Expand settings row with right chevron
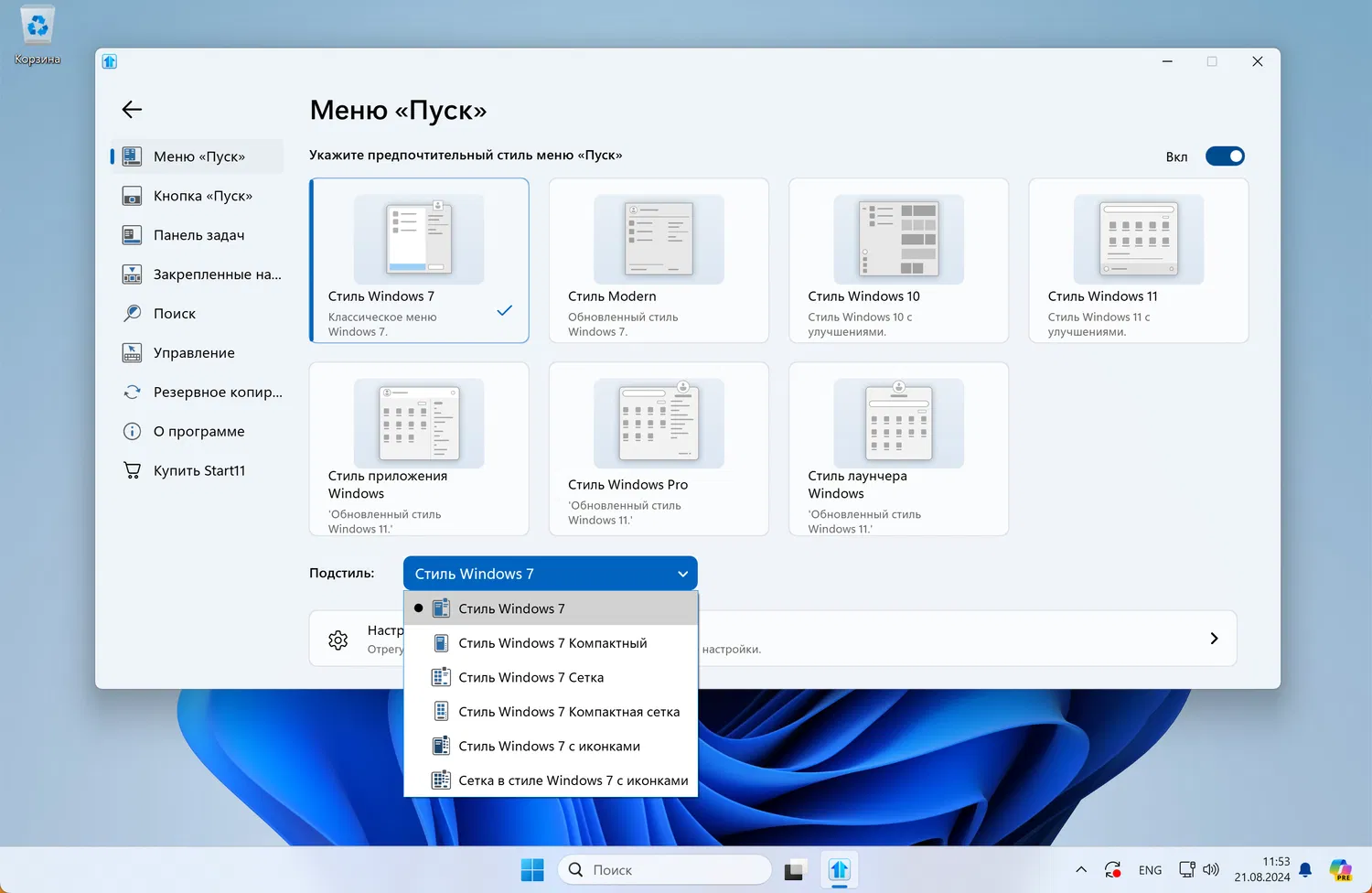Screen dimensions: 1372x893 pyautogui.click(x=1214, y=639)
